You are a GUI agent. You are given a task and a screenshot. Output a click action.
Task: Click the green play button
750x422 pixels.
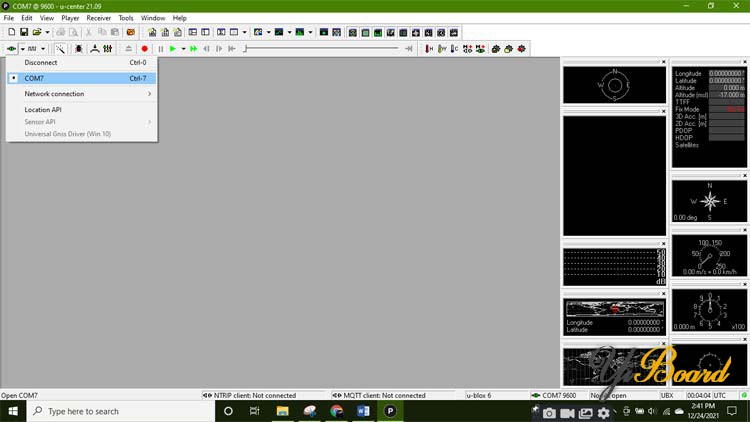click(x=173, y=48)
